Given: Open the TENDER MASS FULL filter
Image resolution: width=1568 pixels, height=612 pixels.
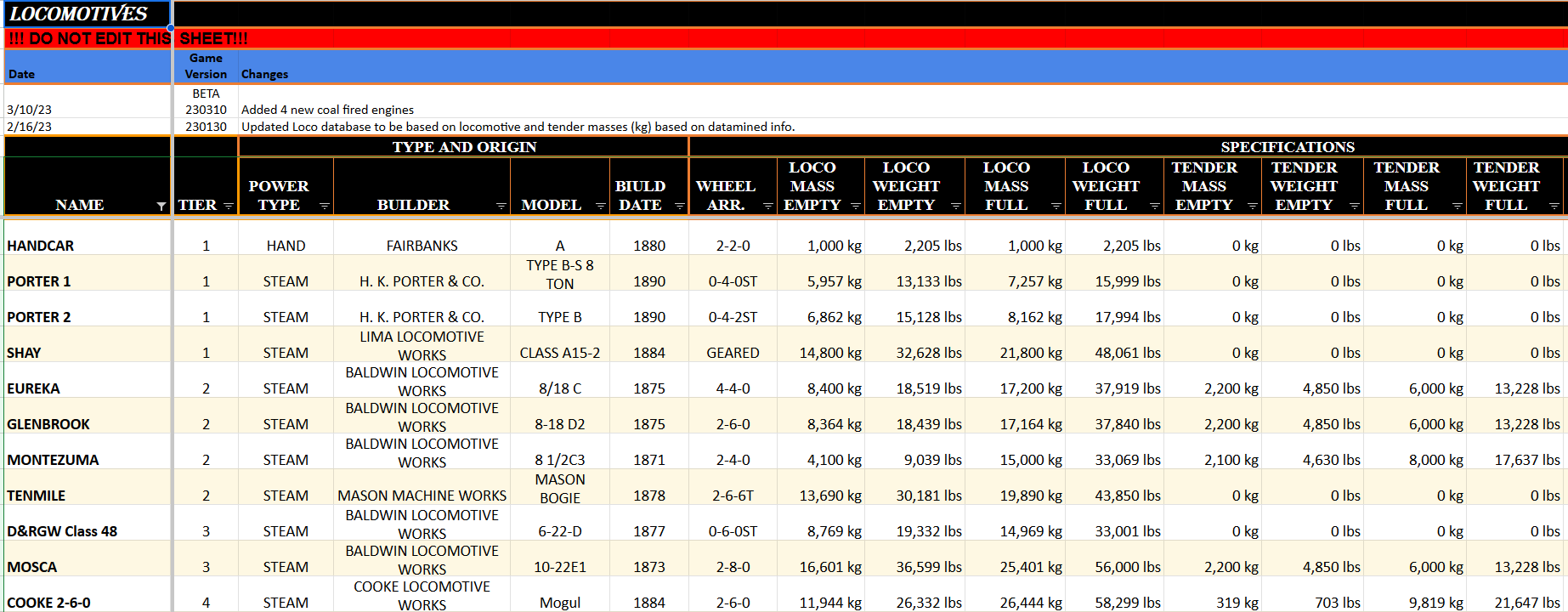Looking at the screenshot, I should coord(1457,207).
